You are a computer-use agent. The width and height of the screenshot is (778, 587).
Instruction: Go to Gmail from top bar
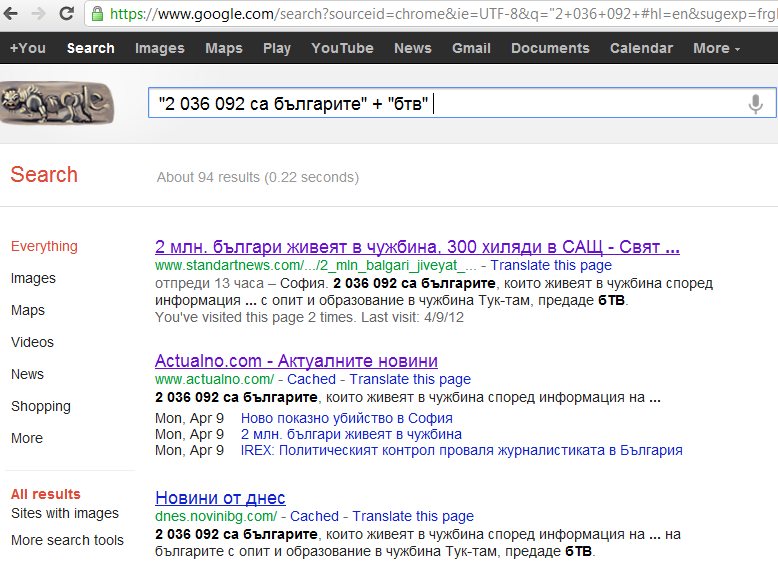pos(471,48)
